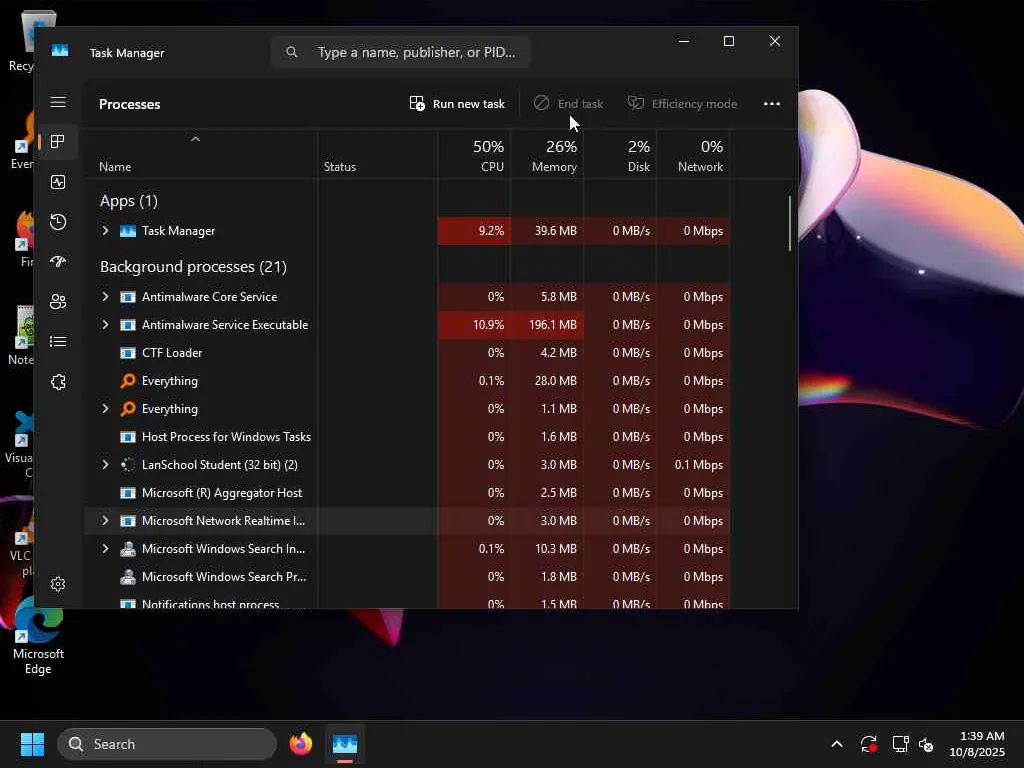Select the CTF Loader row

(x=407, y=353)
